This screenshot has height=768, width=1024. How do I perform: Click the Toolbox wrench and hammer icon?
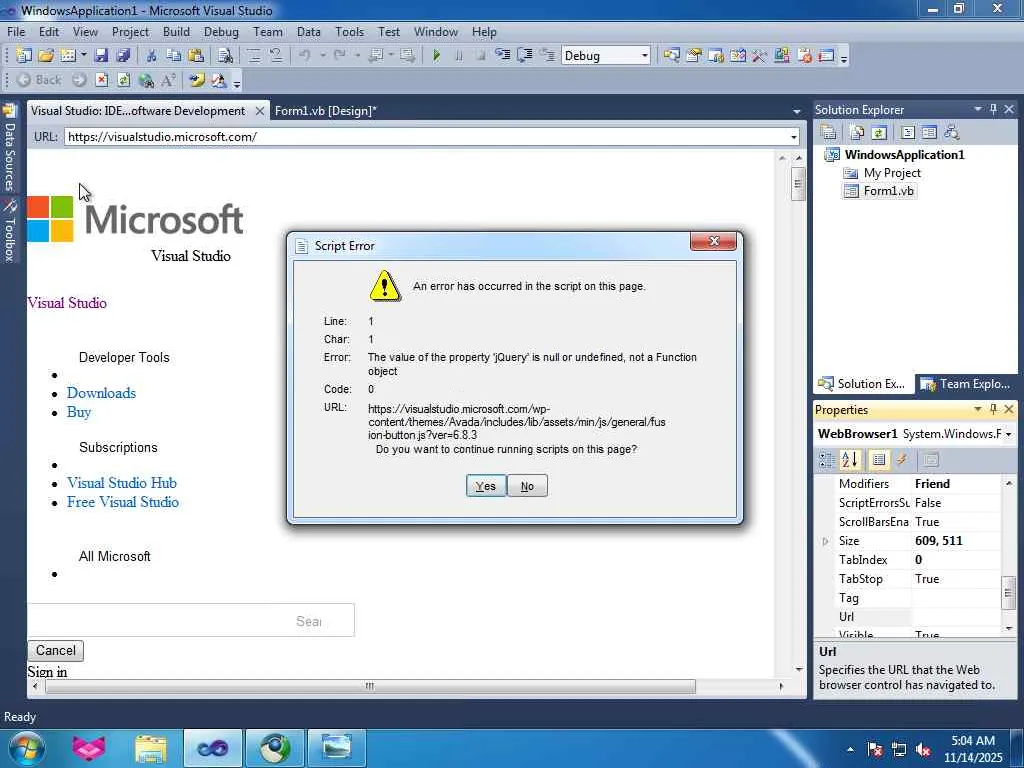[759, 56]
